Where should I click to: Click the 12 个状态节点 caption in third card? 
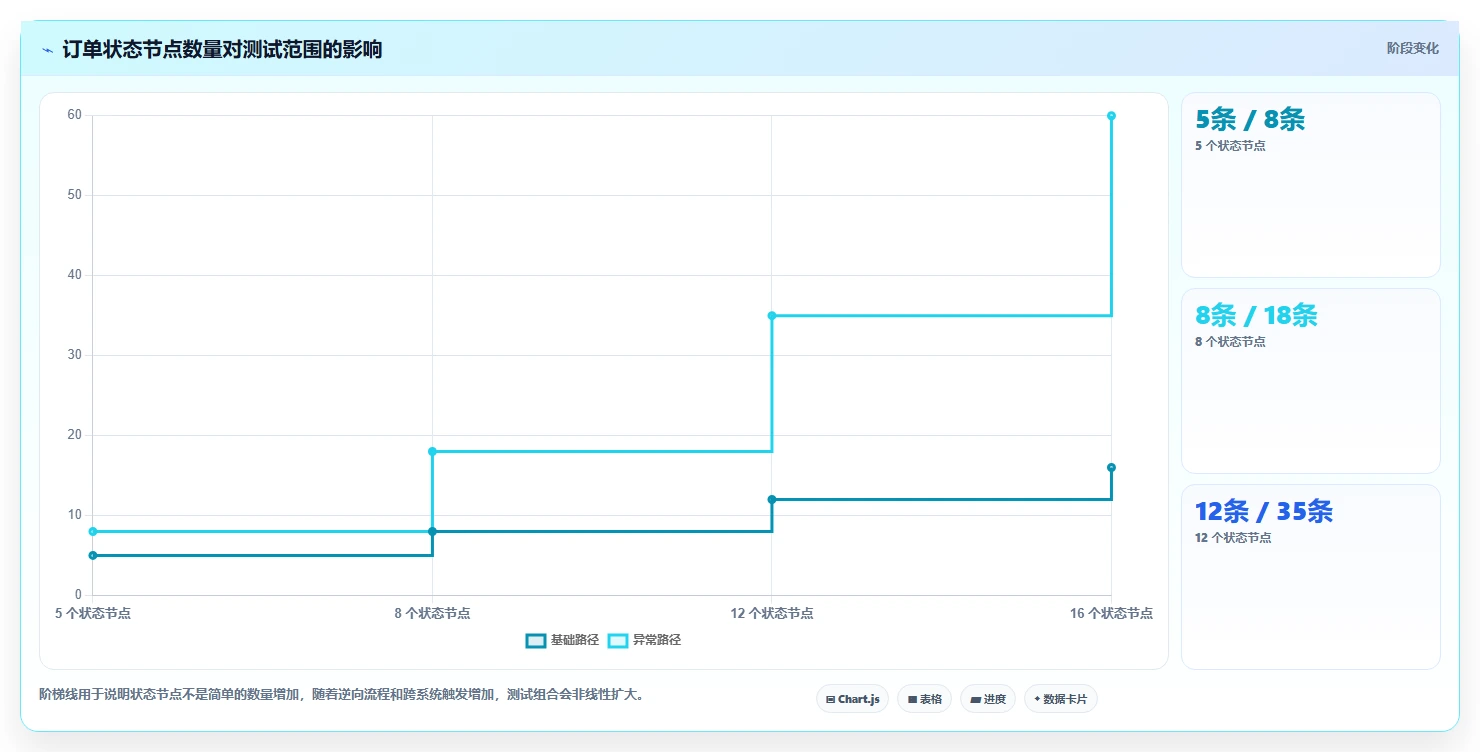point(1233,538)
